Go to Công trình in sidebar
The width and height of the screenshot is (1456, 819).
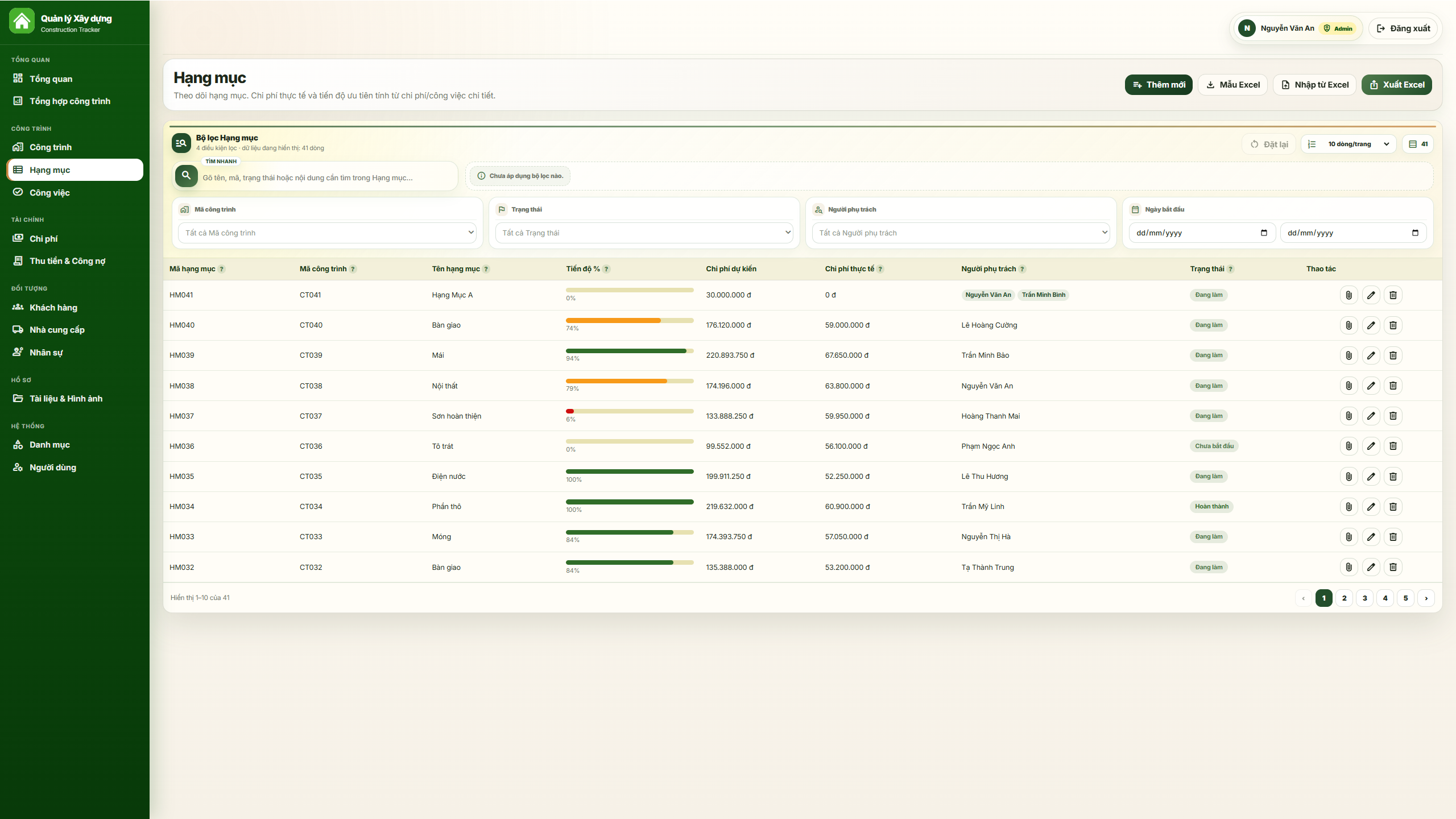[75, 147]
